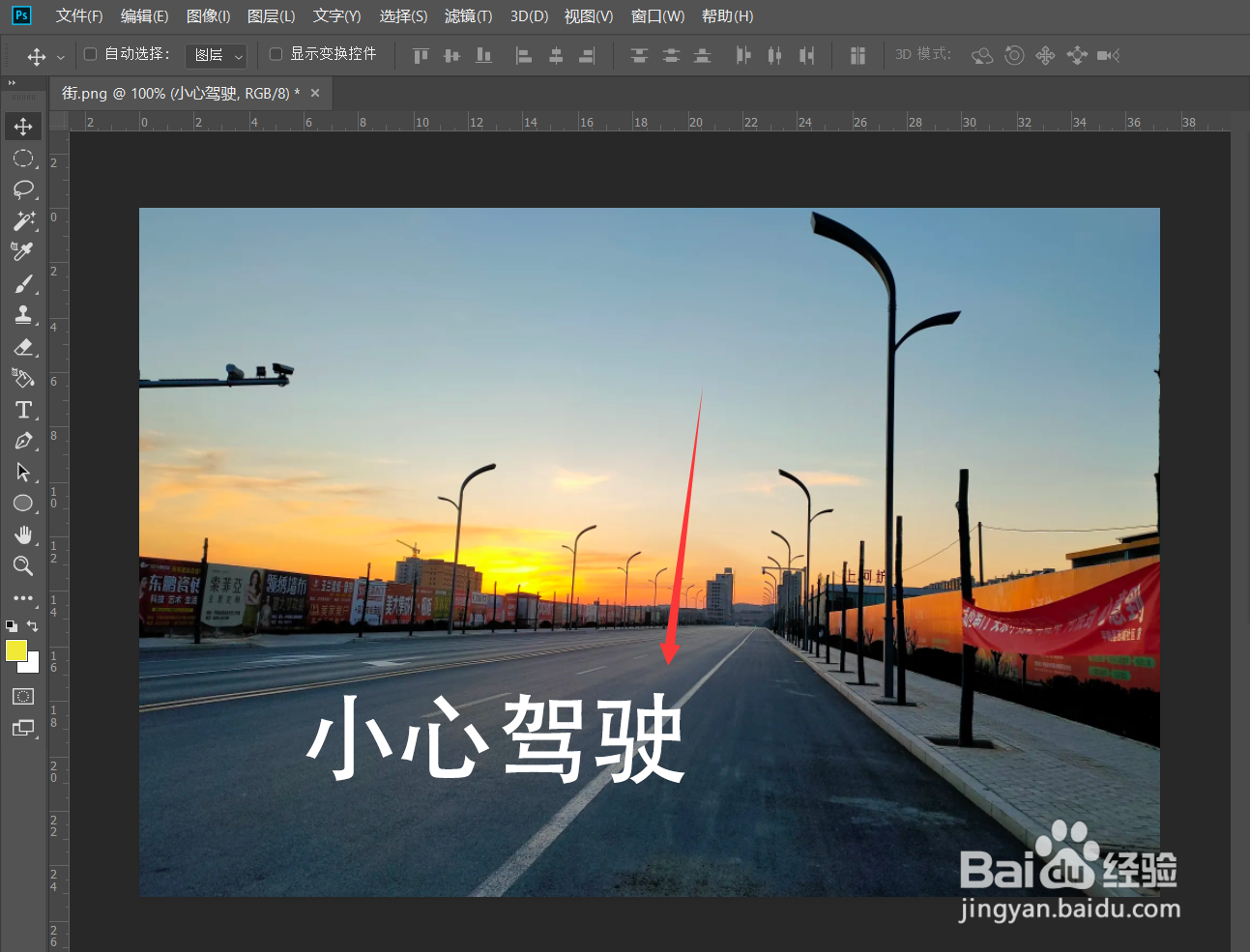Toggle Quick Mask mode
The height and width of the screenshot is (952, 1250).
pyautogui.click(x=23, y=696)
